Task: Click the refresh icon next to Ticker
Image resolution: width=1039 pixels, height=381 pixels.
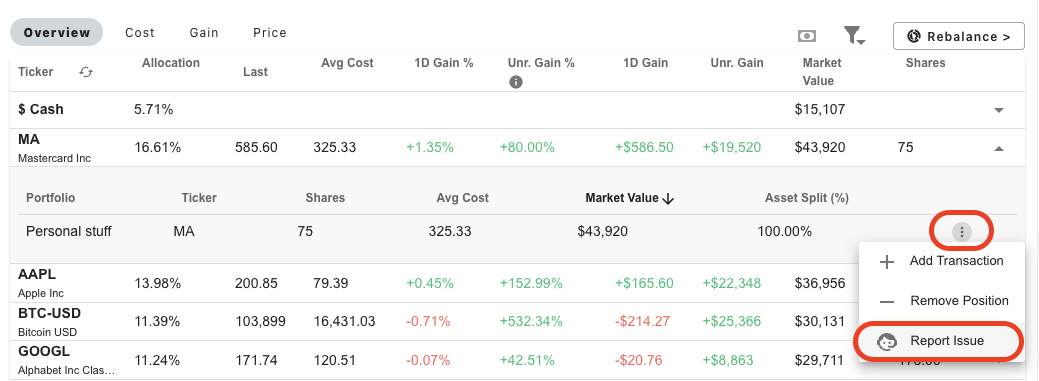Action: [x=85, y=72]
